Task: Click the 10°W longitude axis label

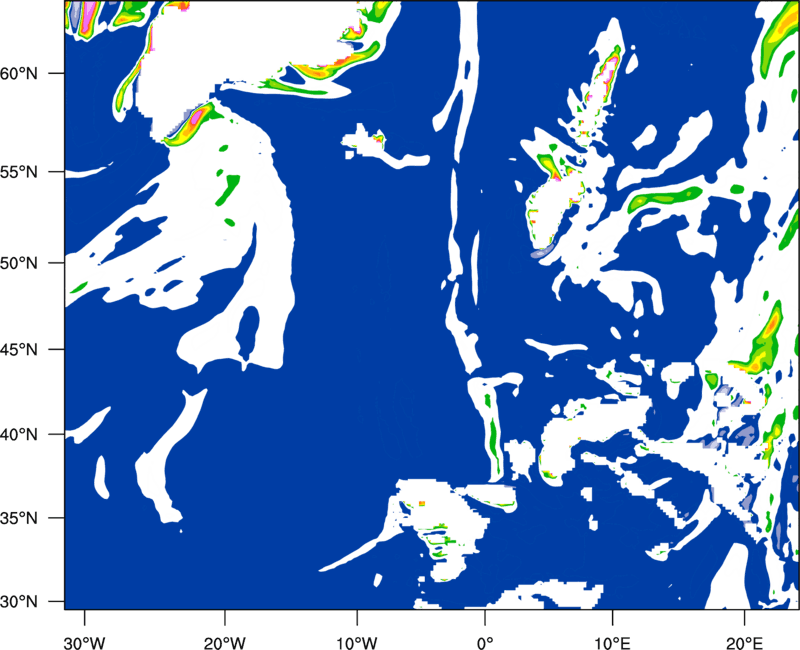Action: pyautogui.click(x=357, y=643)
